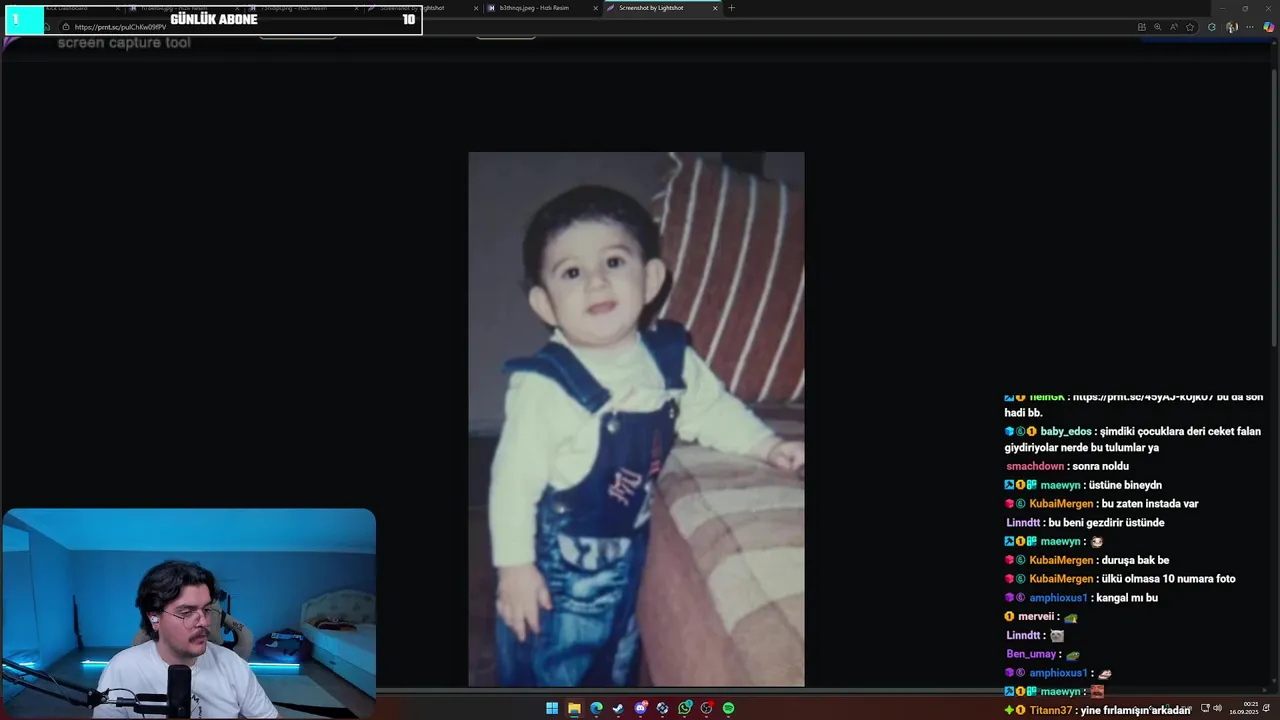Click the baby photo screenshot
The image size is (1280, 720).
pyautogui.click(x=636, y=419)
